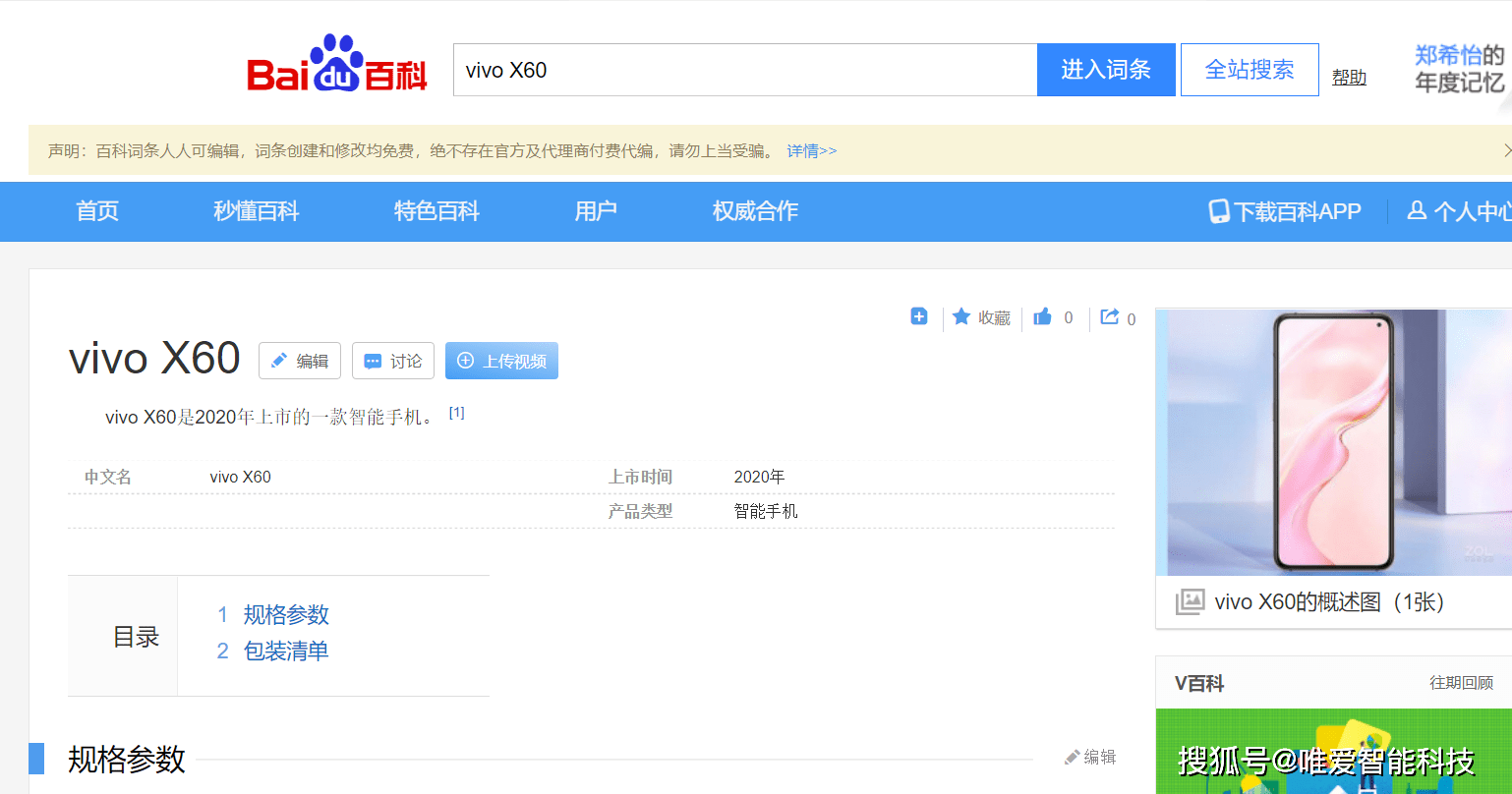The image size is (1512, 794).
Task: Jump to 包装清单 in table of contents
Action: coord(285,651)
